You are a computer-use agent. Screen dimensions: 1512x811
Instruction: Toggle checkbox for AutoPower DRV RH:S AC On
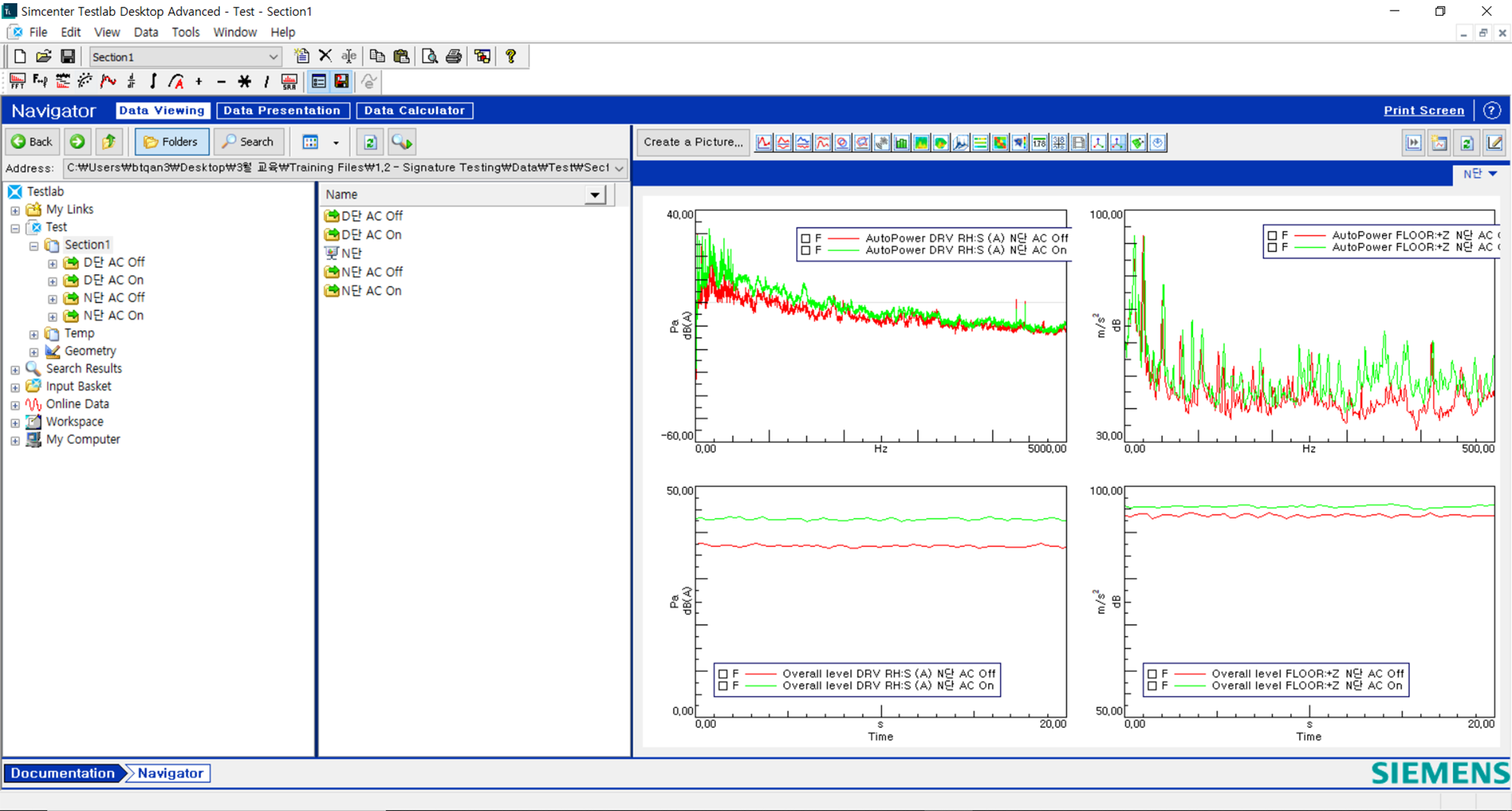[x=806, y=250]
